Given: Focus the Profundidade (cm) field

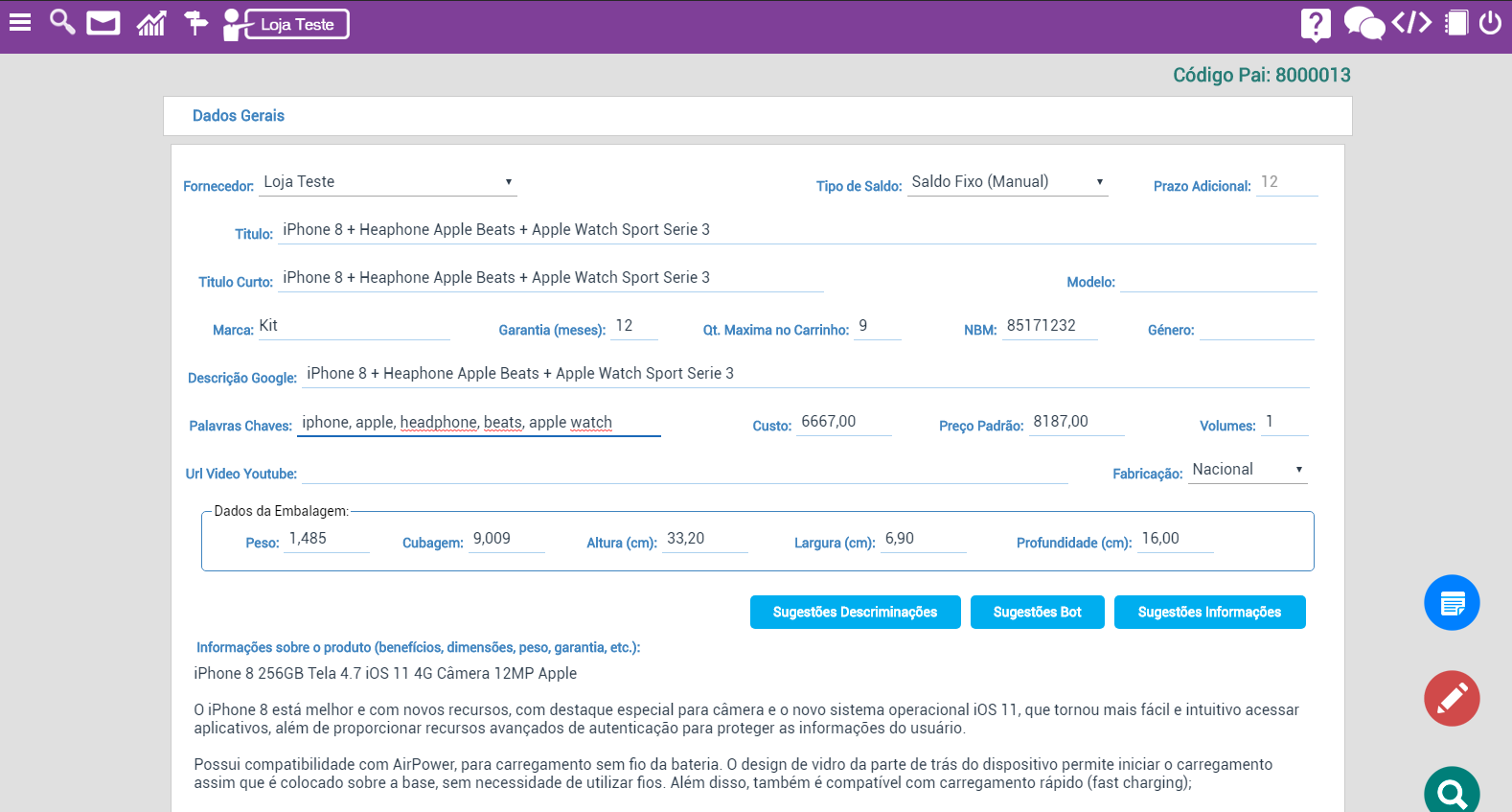Looking at the screenshot, I should click(1176, 539).
